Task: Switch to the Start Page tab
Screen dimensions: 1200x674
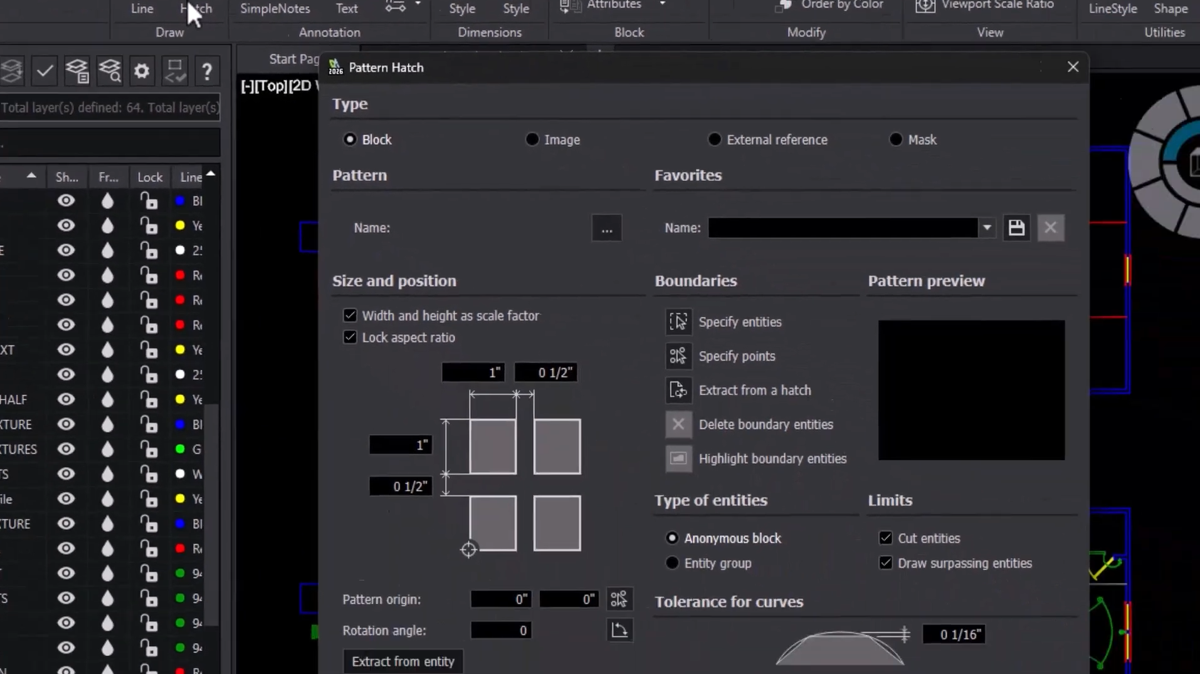Action: tap(293, 59)
